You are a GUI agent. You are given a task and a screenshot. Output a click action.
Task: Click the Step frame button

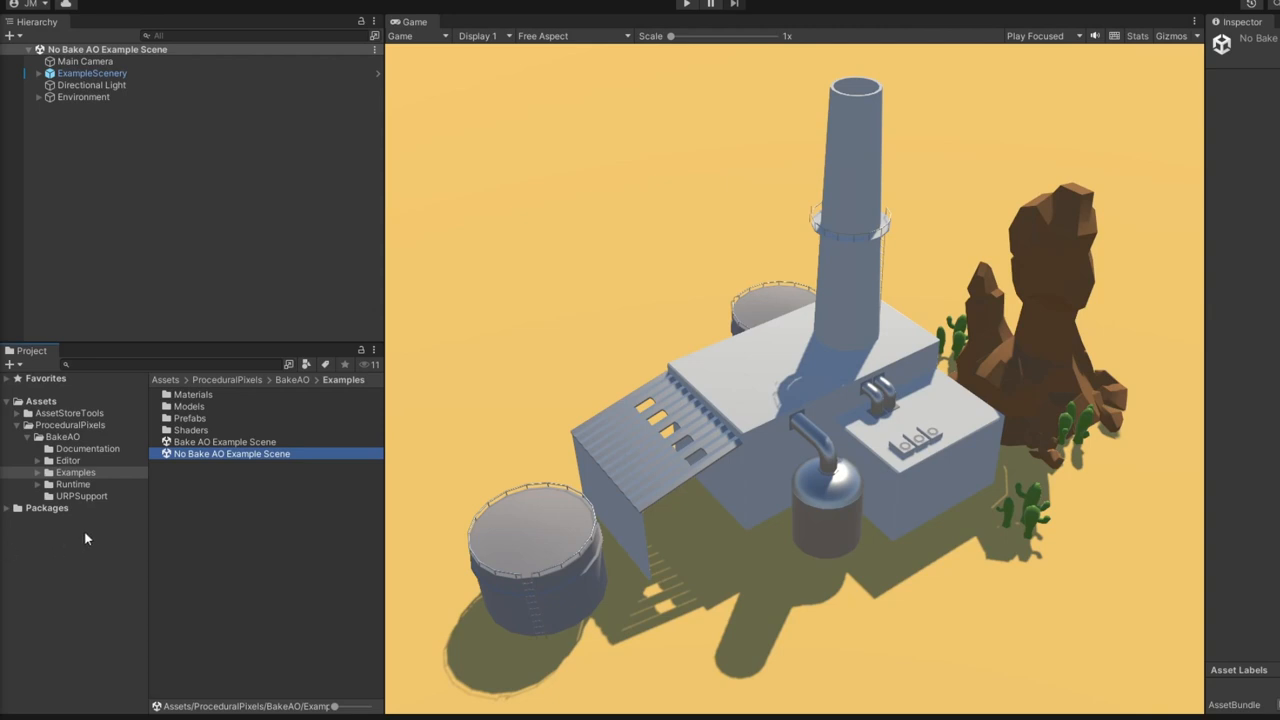pyautogui.click(x=734, y=4)
